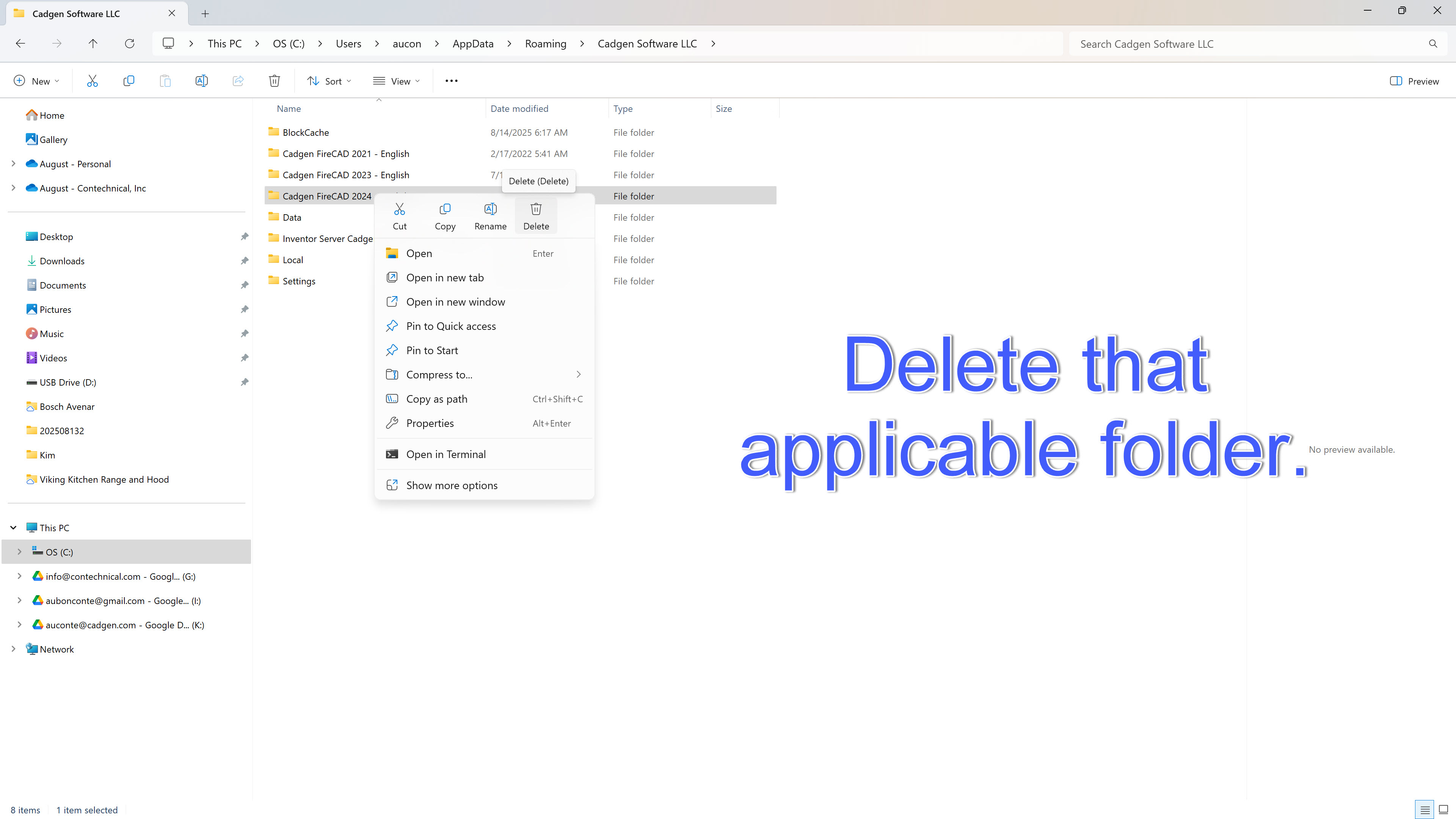
Task: Click the toolbar Share icon
Action: (x=238, y=81)
